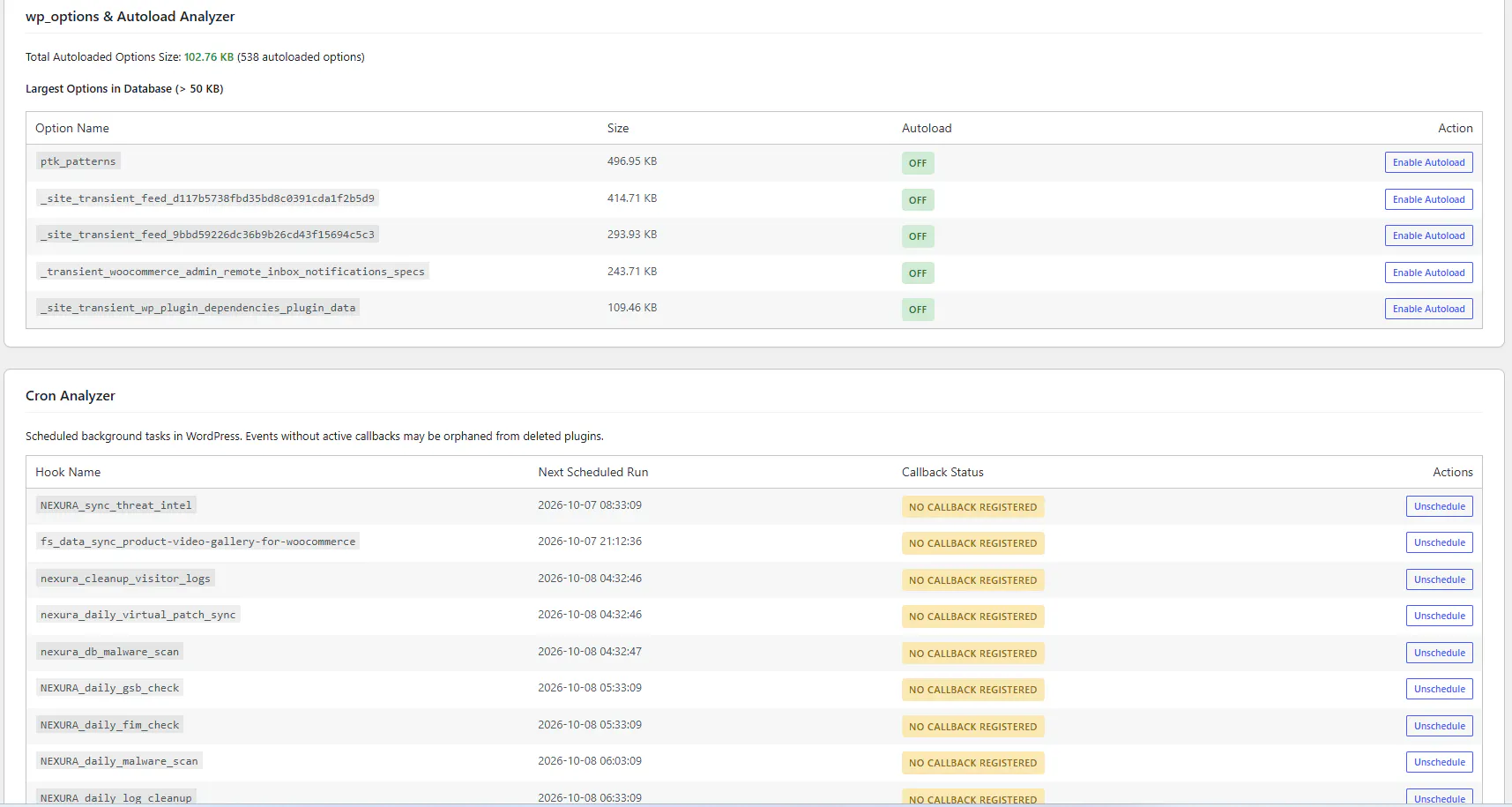Click the NEXURA_daily_fim_check hook name

click(109, 725)
